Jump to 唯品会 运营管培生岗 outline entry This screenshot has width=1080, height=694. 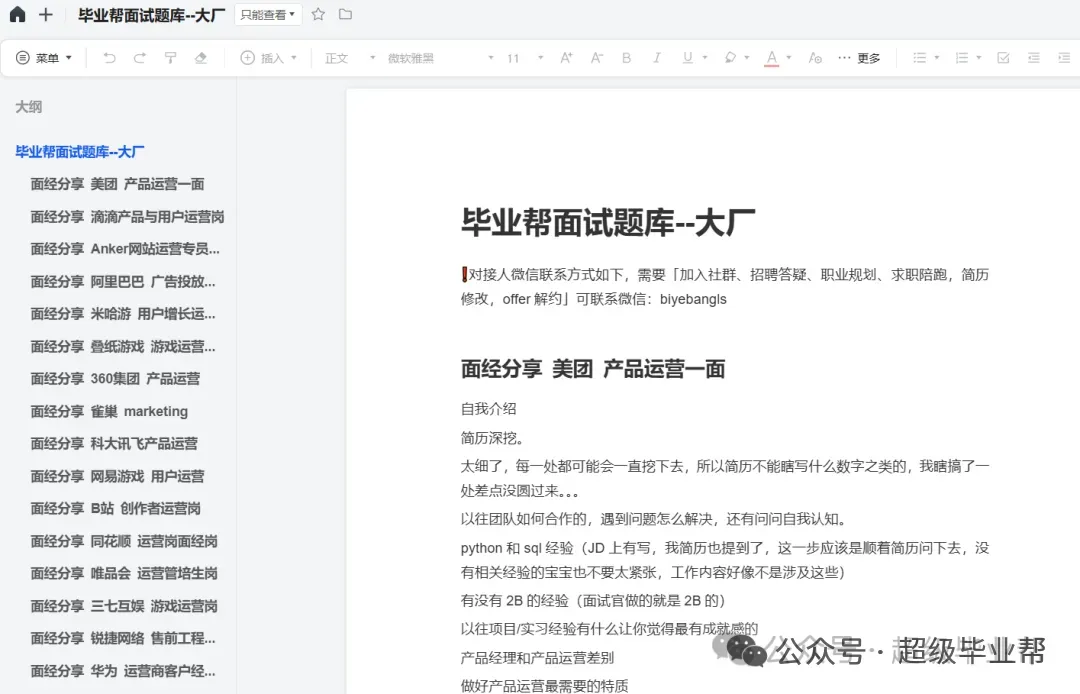pos(124,573)
